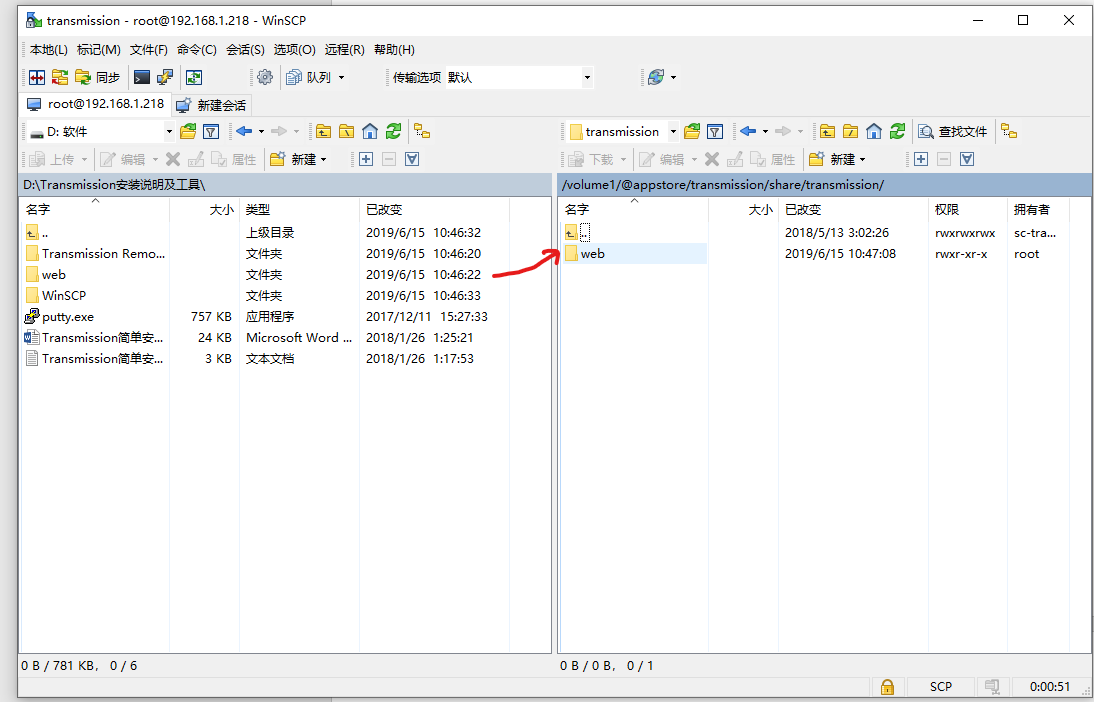1094x702 pixels.
Task: Open the 远程(R) menu
Action: [x=345, y=50]
